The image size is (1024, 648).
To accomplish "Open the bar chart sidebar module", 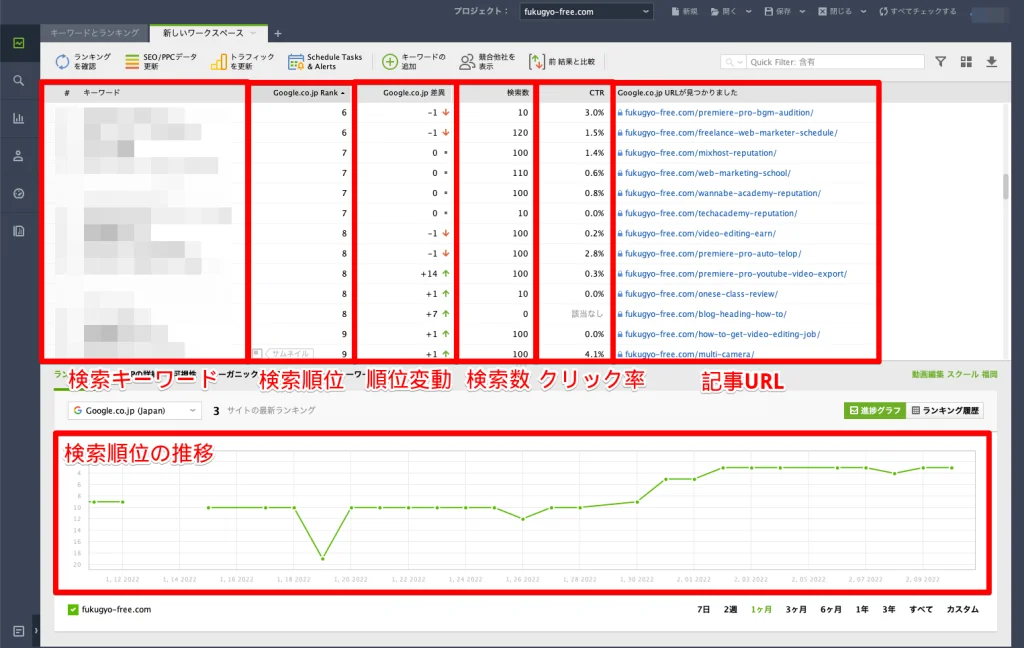I will tap(19, 118).
